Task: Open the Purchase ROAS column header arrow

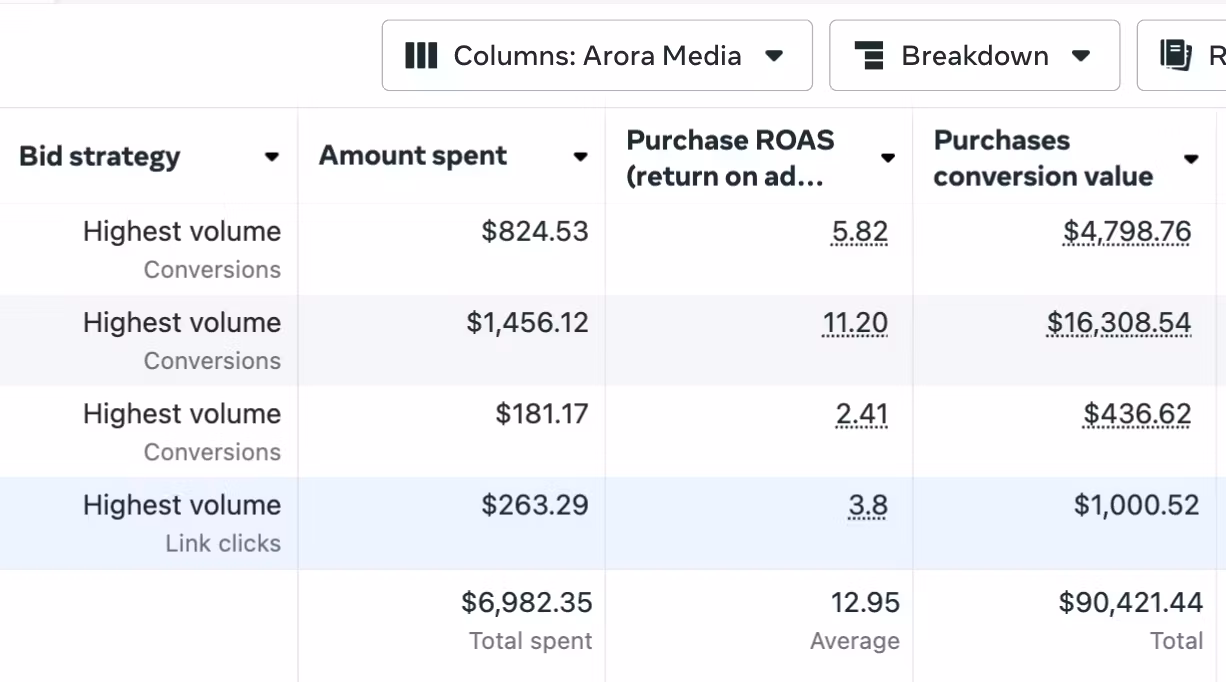Action: 887,158
